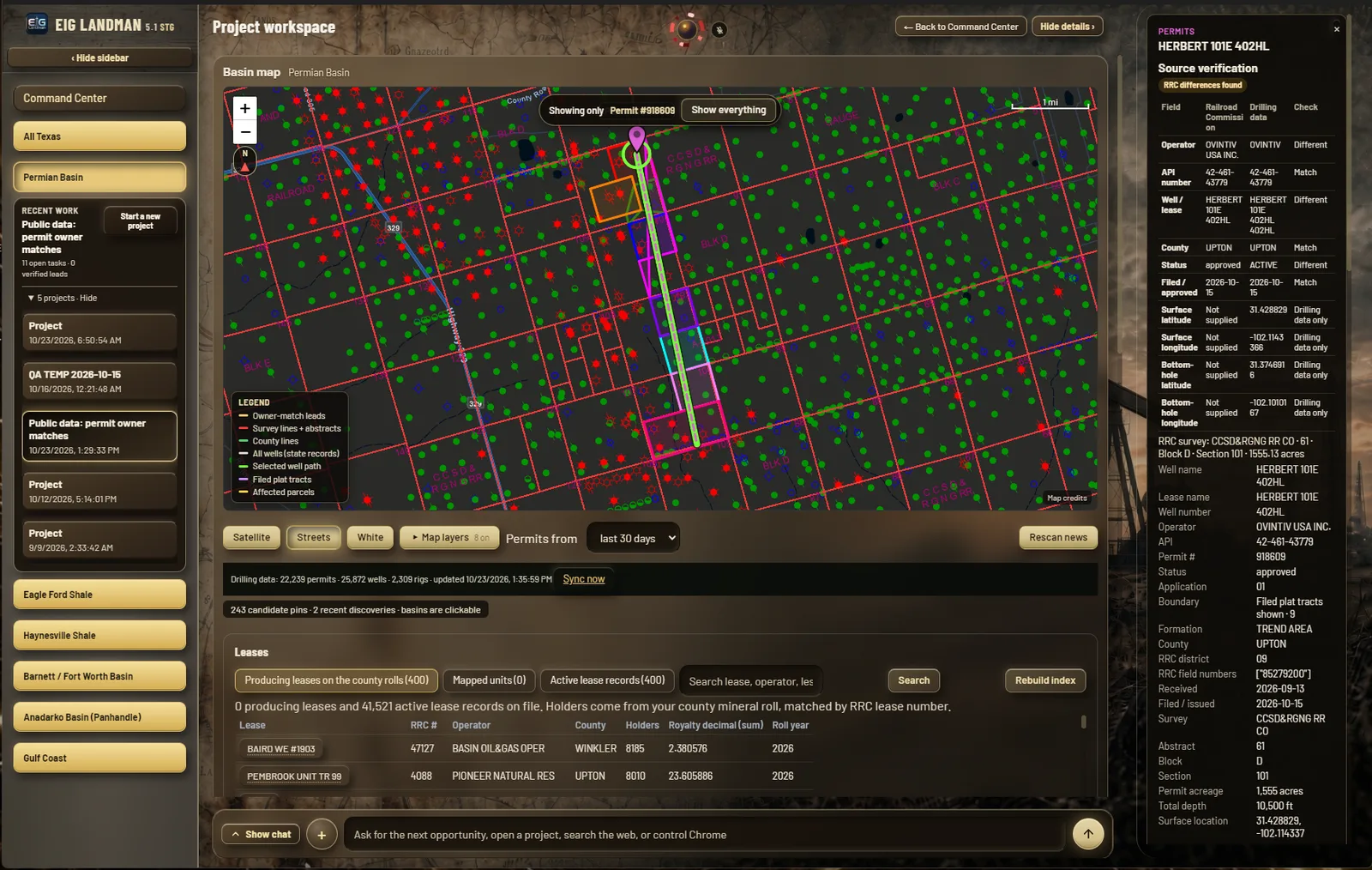Click Rescan news
Image resolution: width=1372 pixels, height=870 pixels.
(1058, 537)
